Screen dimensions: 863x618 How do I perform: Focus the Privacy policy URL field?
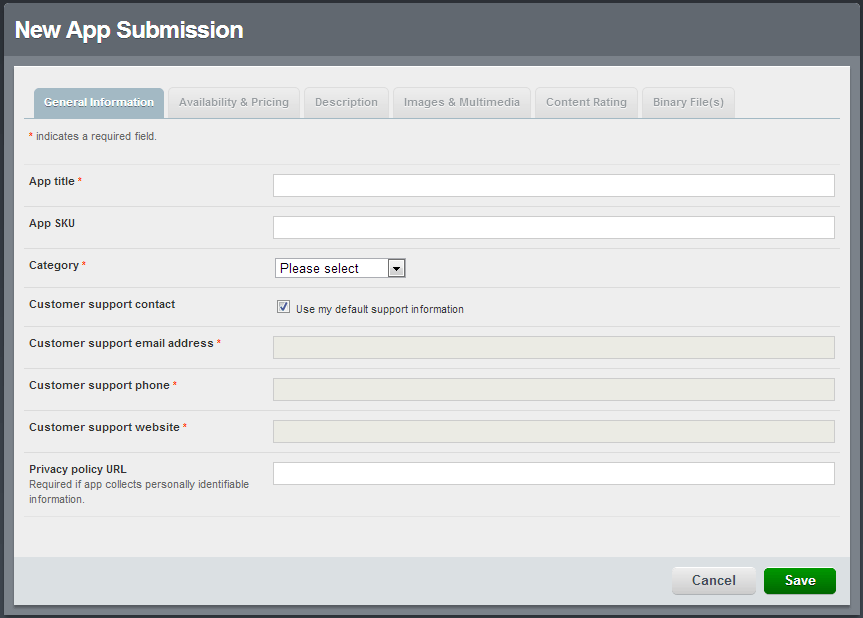point(553,473)
